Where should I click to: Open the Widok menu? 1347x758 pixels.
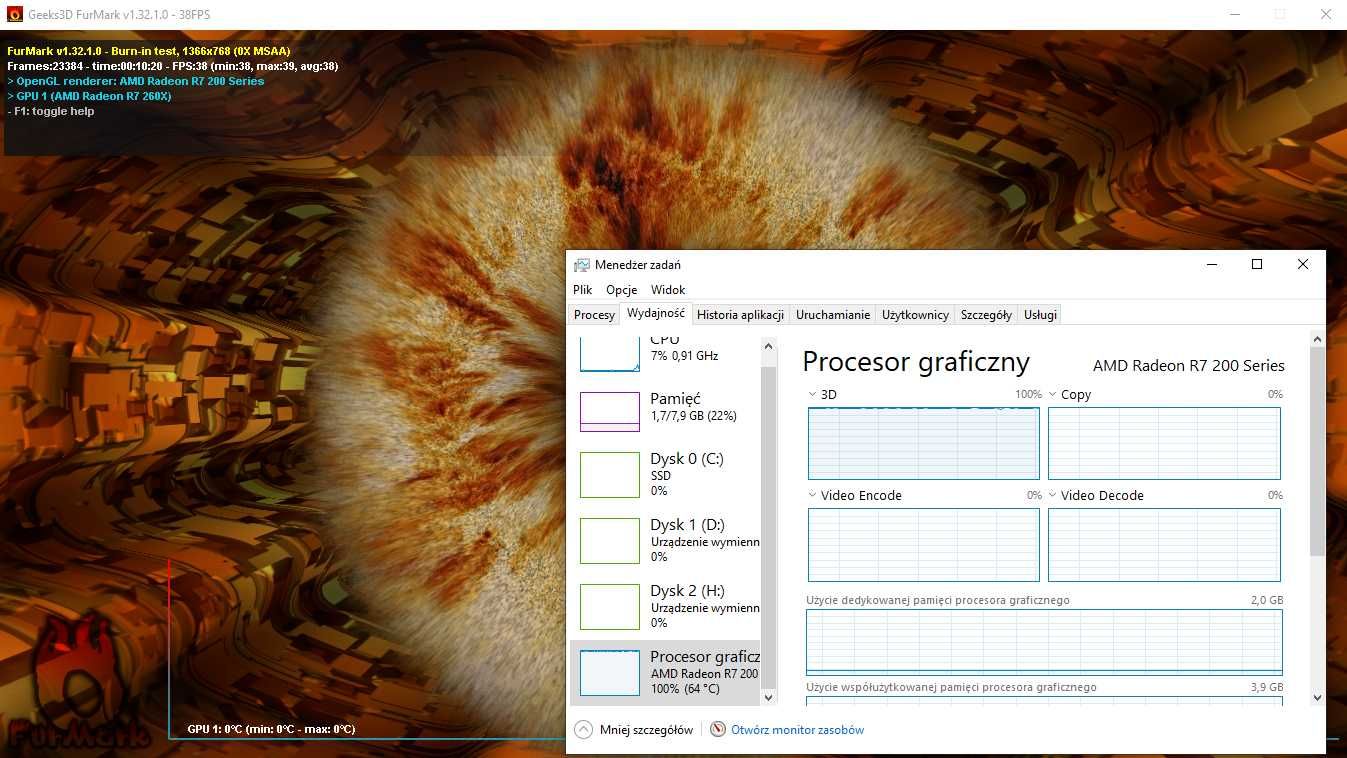[668, 290]
